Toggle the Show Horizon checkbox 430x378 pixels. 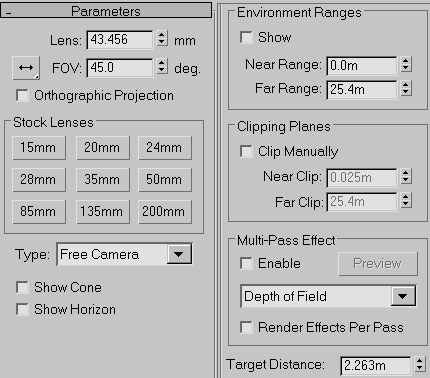click(22, 309)
